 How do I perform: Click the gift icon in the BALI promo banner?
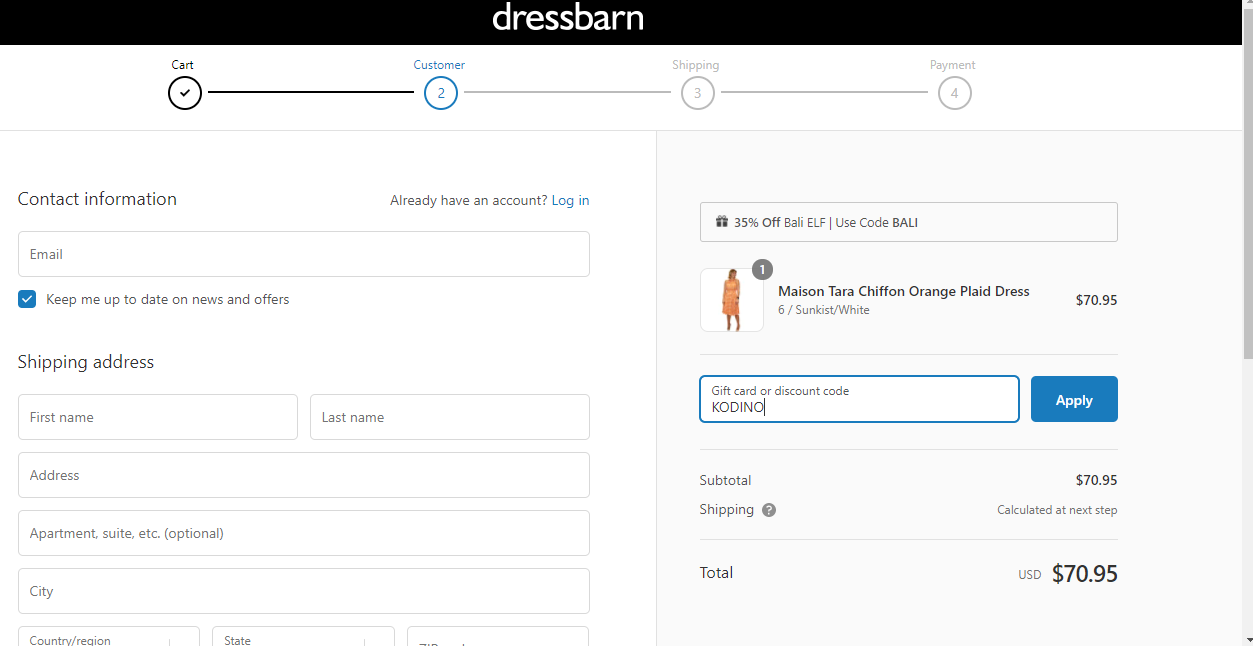click(x=721, y=222)
